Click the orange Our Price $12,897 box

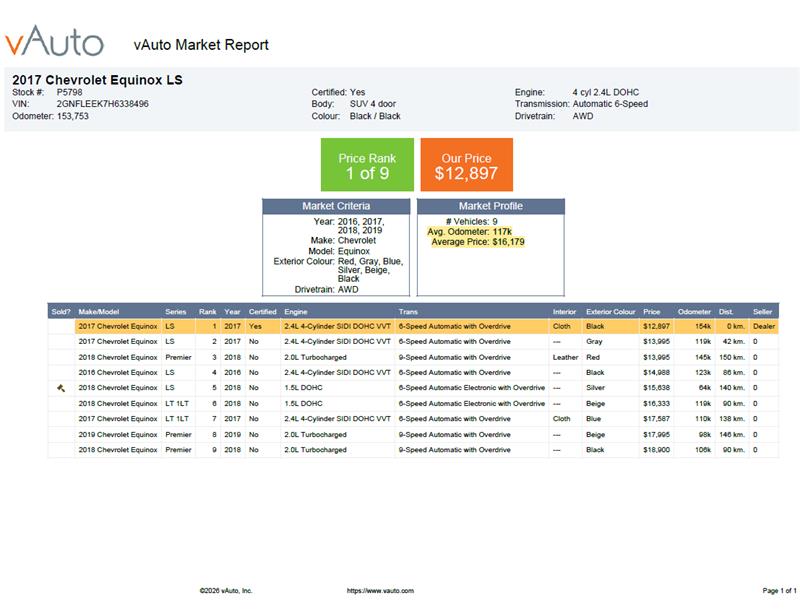pyautogui.click(x=466, y=165)
